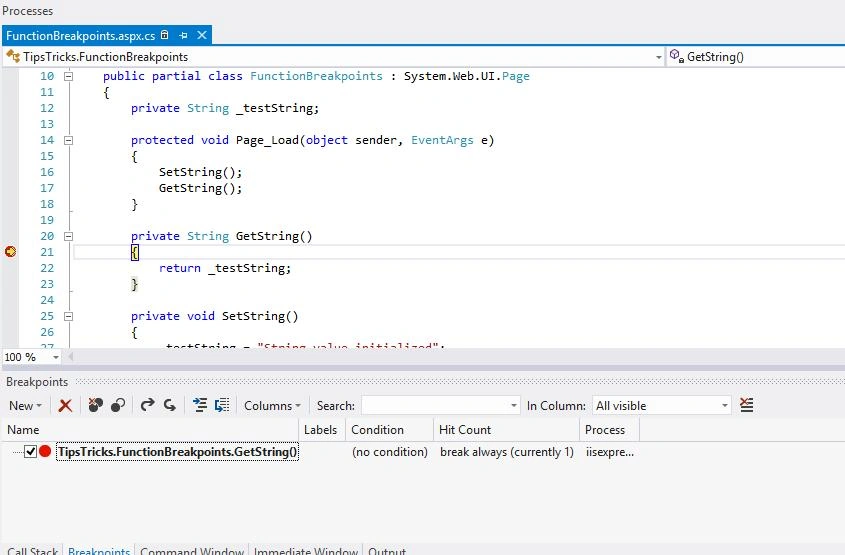The image size is (845, 555).
Task: Pin the FunctionBreakpoints.aspx.cs tab
Action: point(183,36)
